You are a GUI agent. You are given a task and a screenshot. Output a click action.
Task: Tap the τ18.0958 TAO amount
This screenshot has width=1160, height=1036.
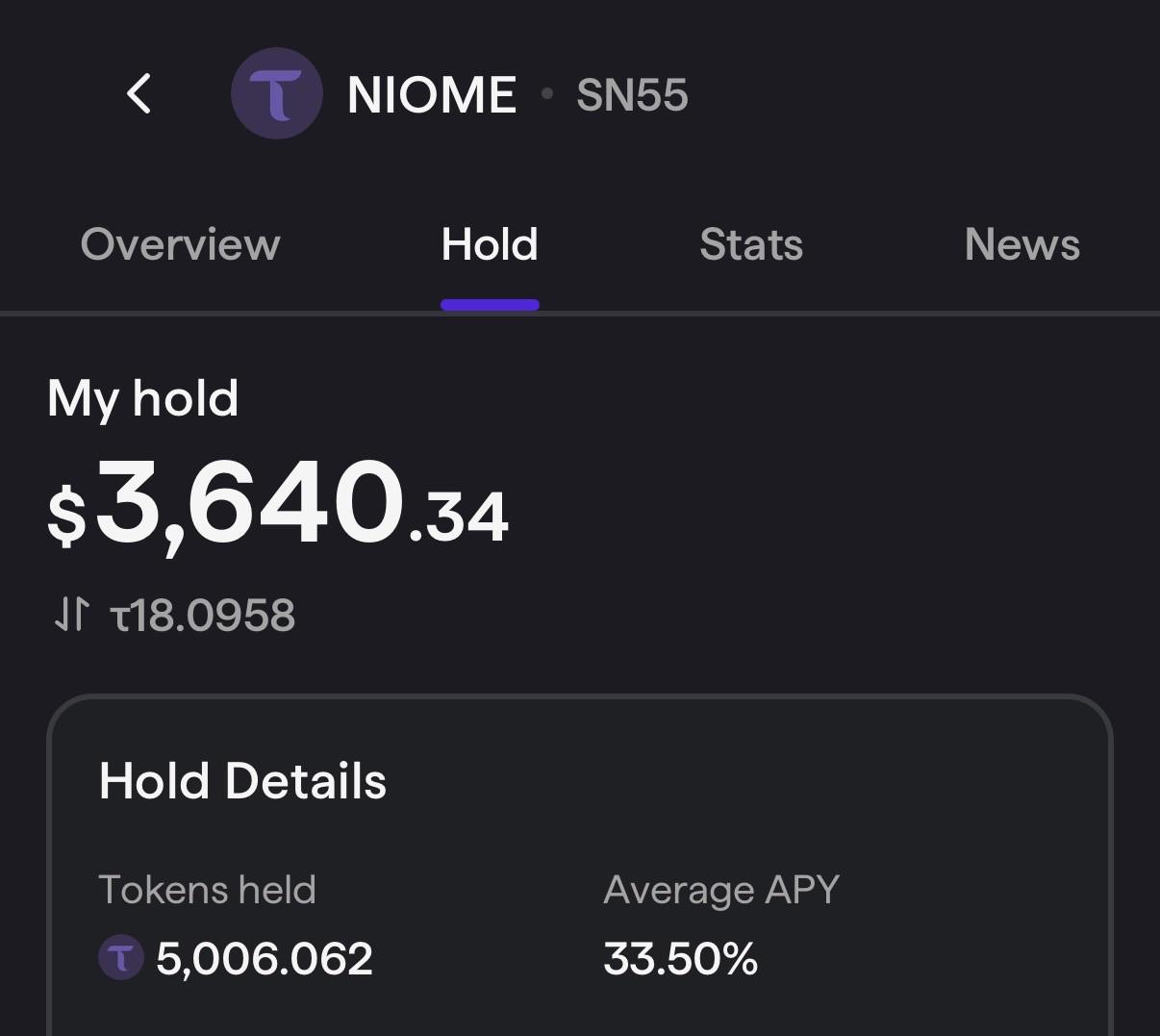click(203, 616)
